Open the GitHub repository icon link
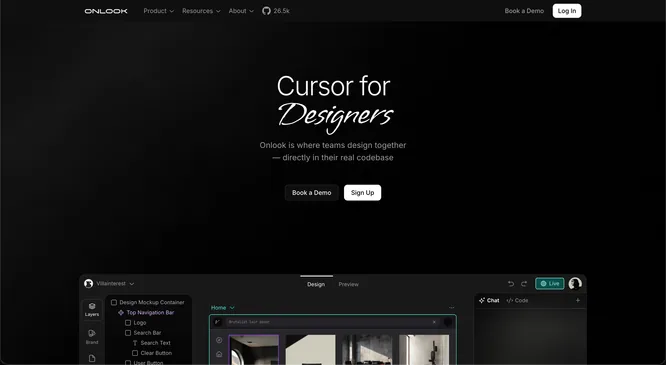The height and width of the screenshot is (365, 666). coord(266,11)
